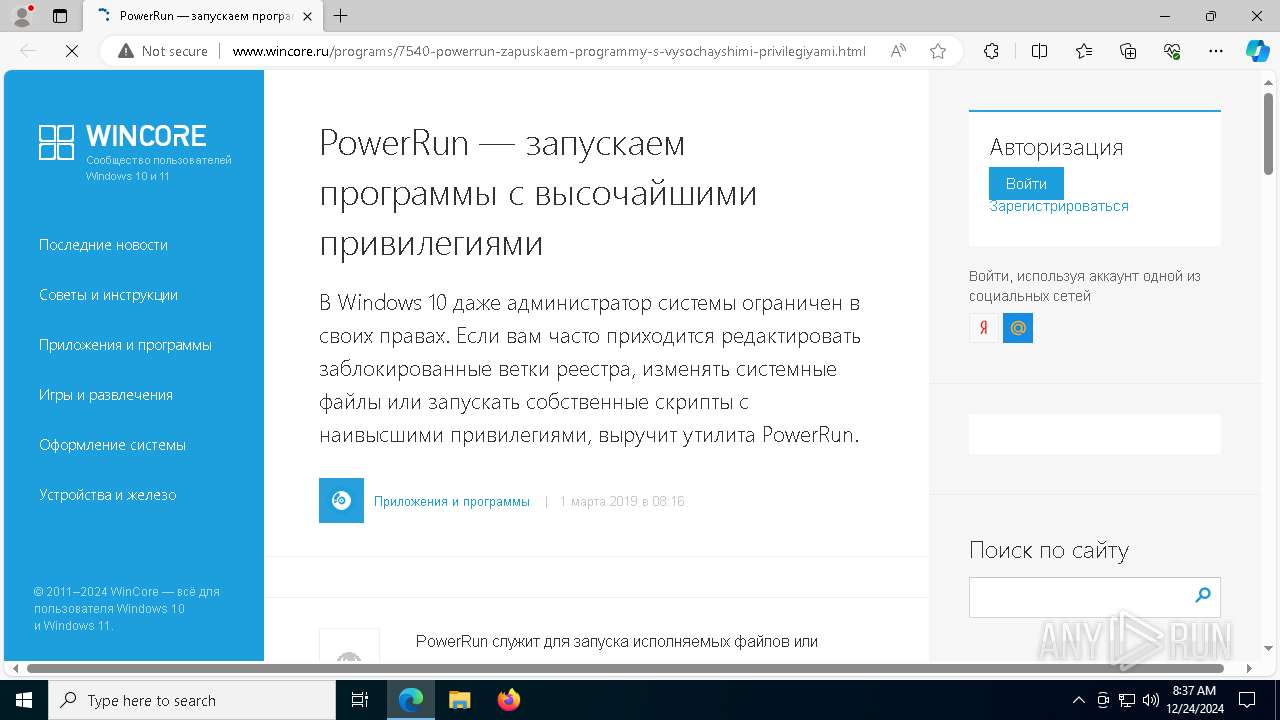Click the copyright text 2011–2024 WinCore
This screenshot has height=720, width=1280.
(127, 608)
